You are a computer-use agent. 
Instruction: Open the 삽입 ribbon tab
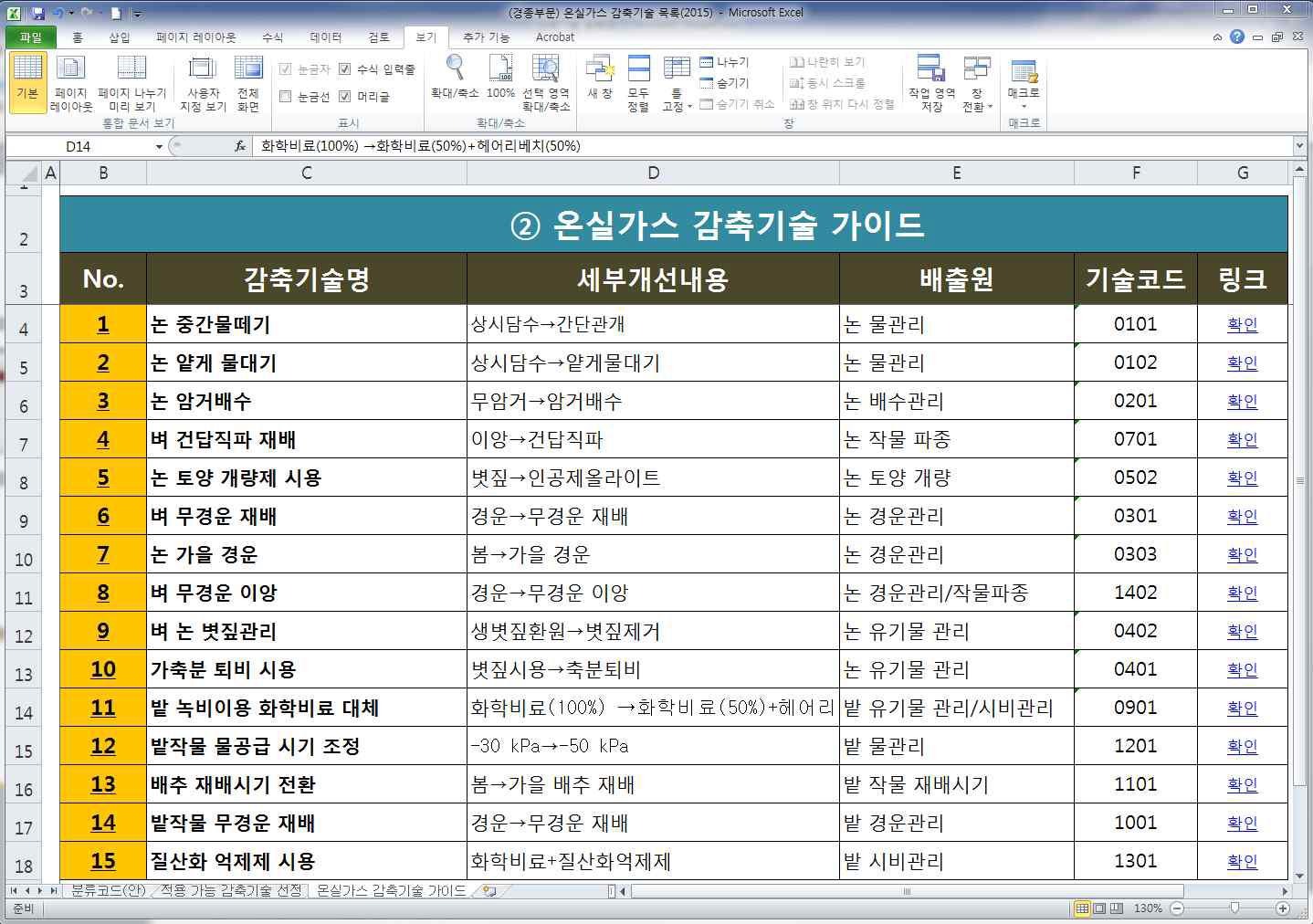tap(120, 37)
